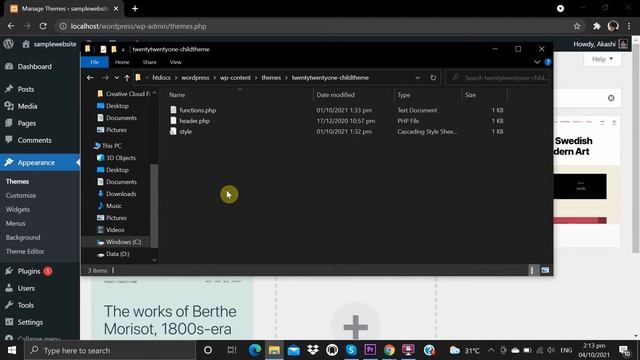Viewport: 640px width, 360px height.
Task: Open Downloads in navigation pane
Action: (x=117, y=194)
